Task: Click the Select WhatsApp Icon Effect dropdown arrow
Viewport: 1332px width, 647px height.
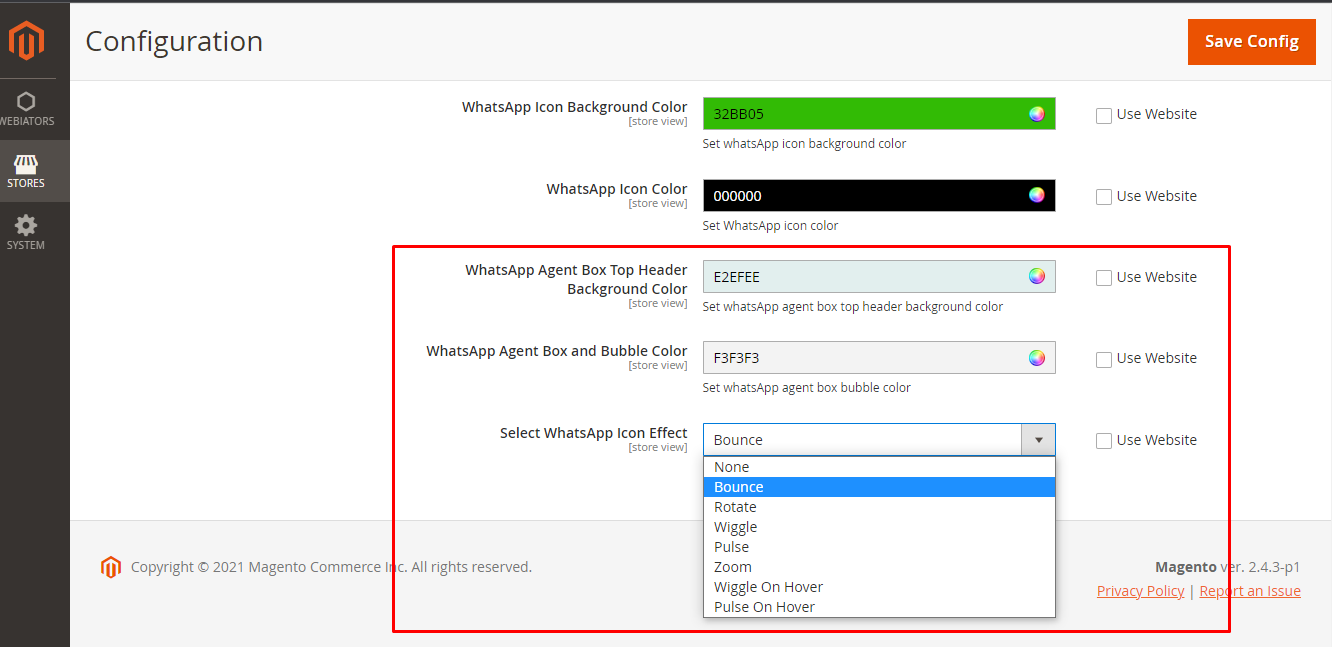Action: 1038,440
